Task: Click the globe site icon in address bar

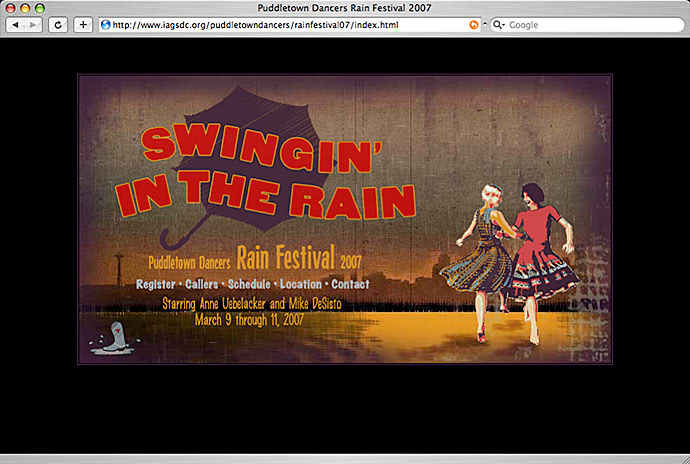Action: tap(106, 25)
